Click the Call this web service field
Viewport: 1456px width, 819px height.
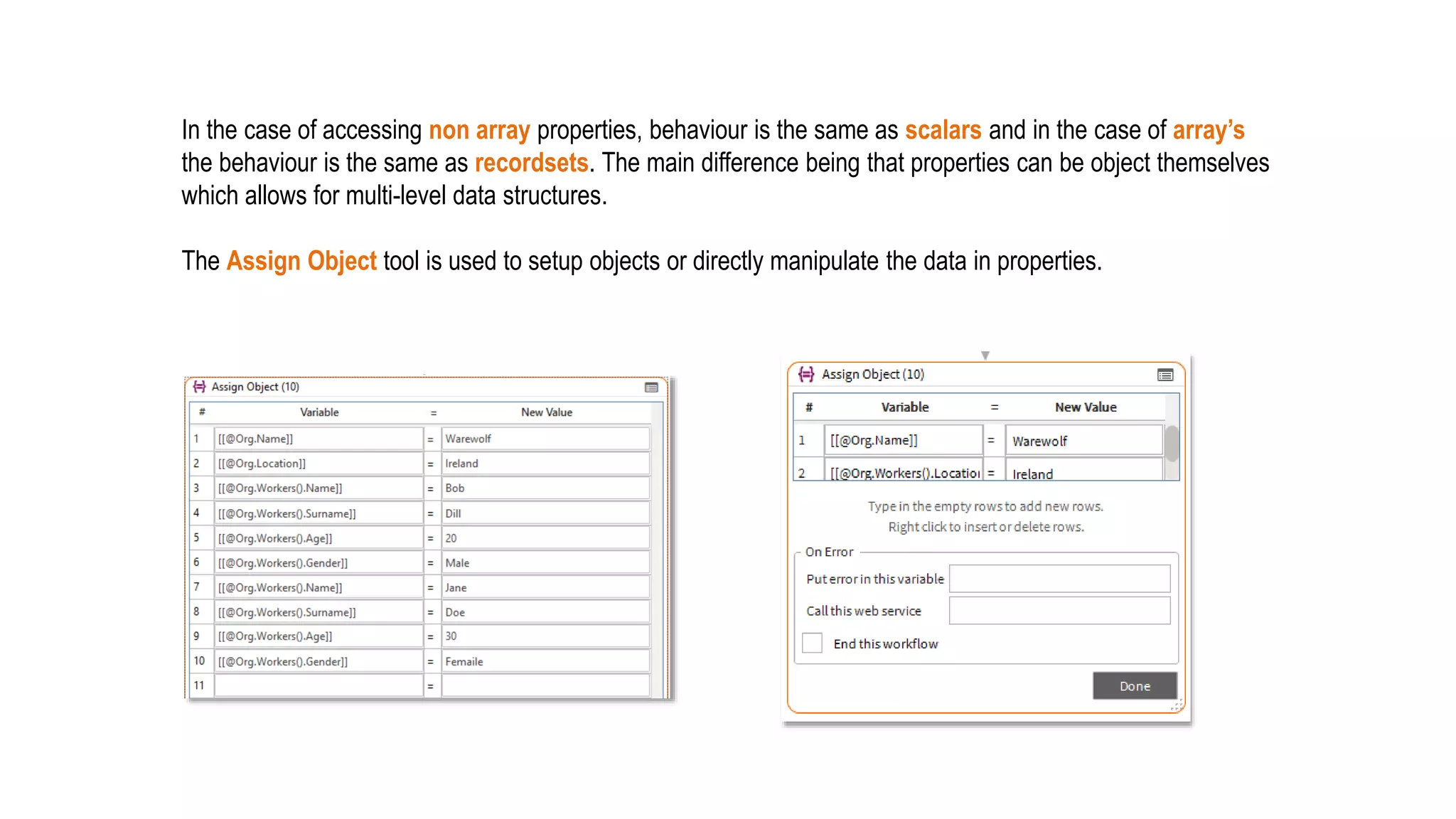(1059, 611)
